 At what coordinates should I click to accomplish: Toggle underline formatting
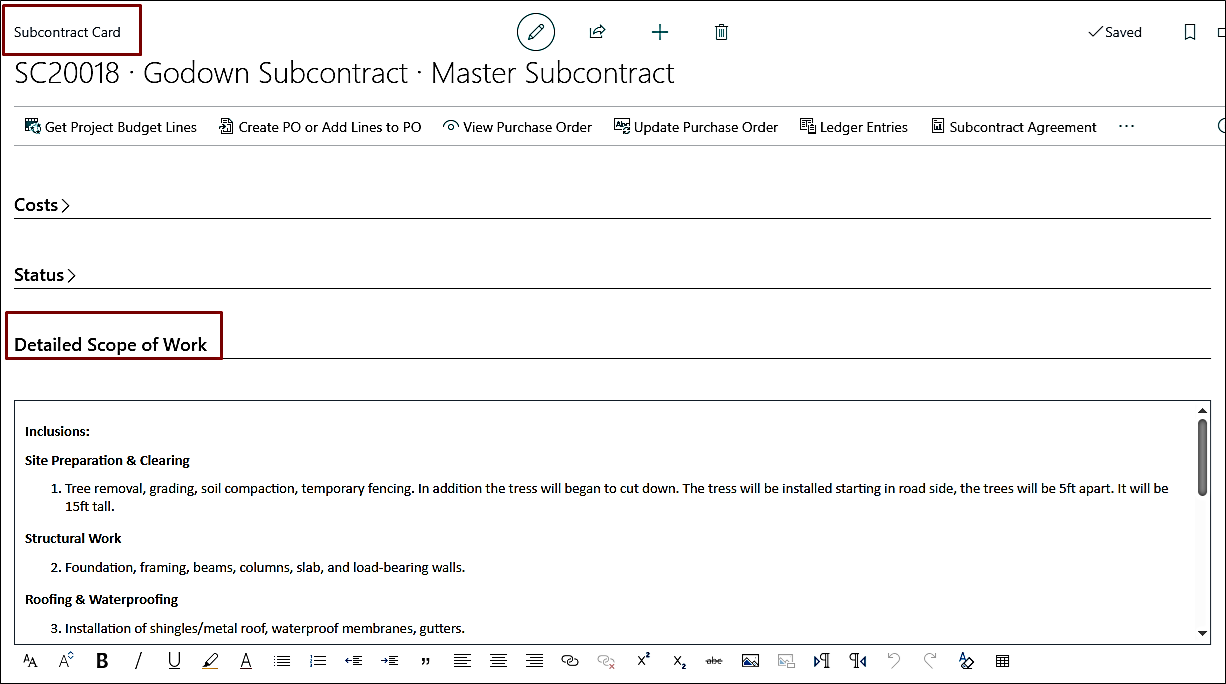(x=174, y=661)
